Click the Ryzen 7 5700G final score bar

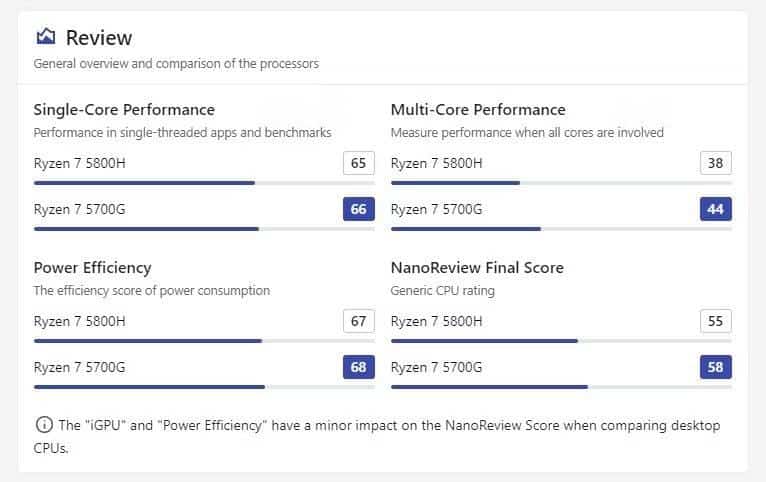pos(561,387)
